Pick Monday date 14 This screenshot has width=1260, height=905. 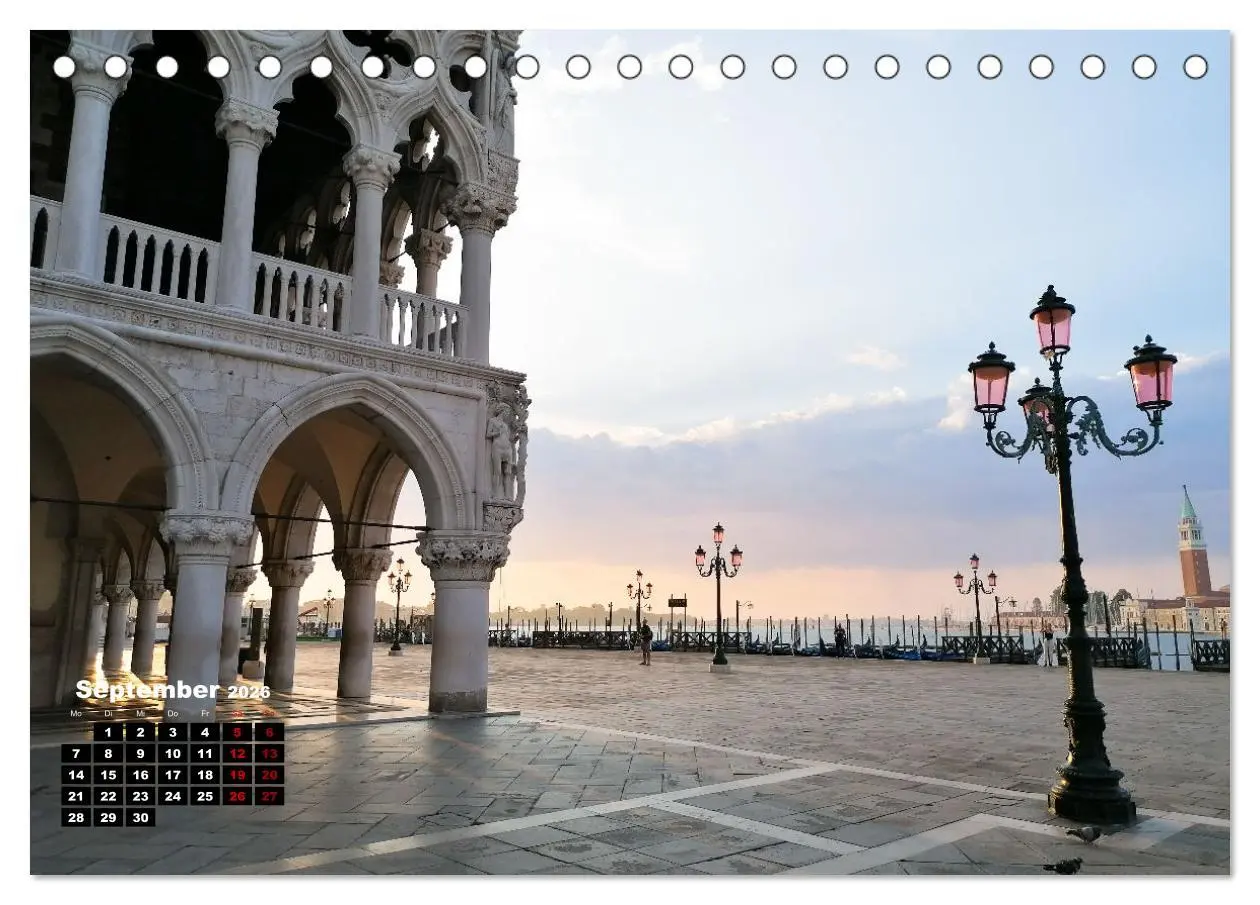(76, 775)
